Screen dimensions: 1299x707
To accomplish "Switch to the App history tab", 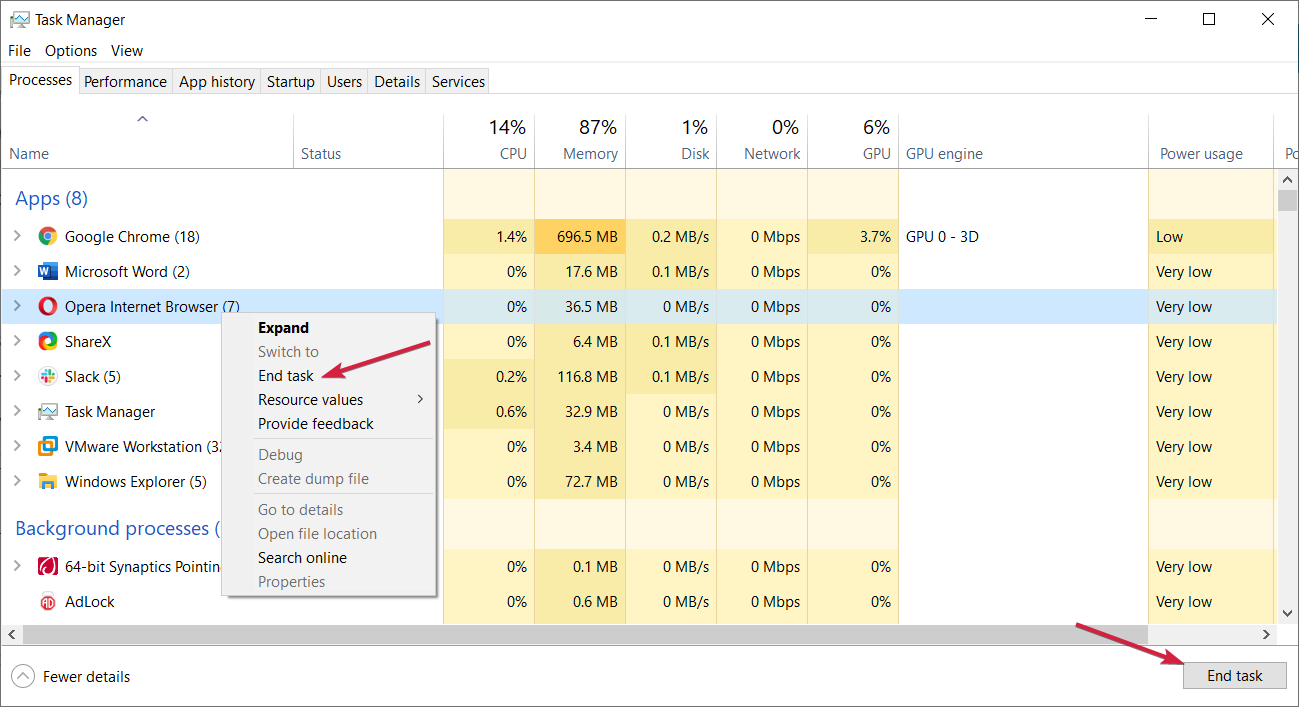I will click(x=217, y=82).
